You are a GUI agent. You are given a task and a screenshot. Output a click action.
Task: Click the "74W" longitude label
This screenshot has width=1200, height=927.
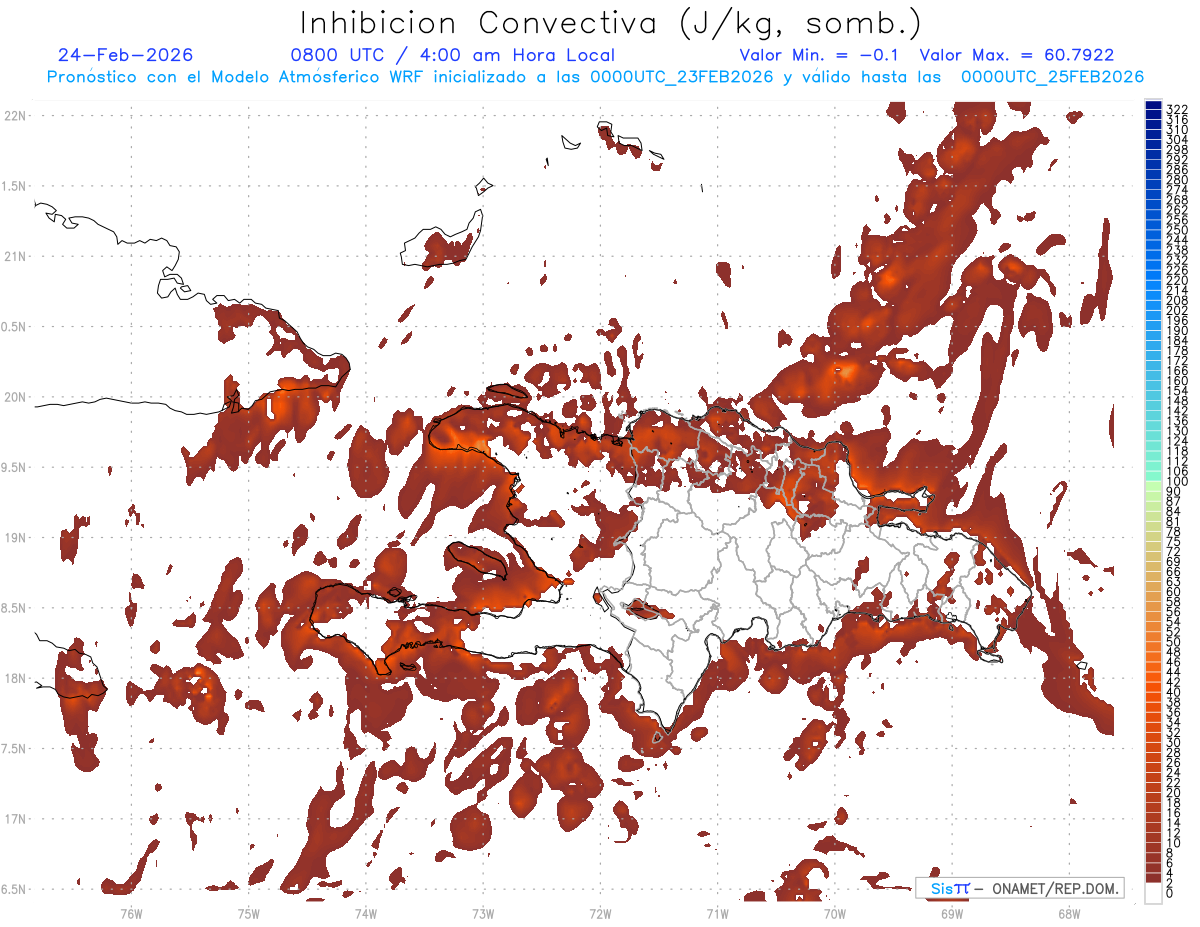click(x=365, y=913)
